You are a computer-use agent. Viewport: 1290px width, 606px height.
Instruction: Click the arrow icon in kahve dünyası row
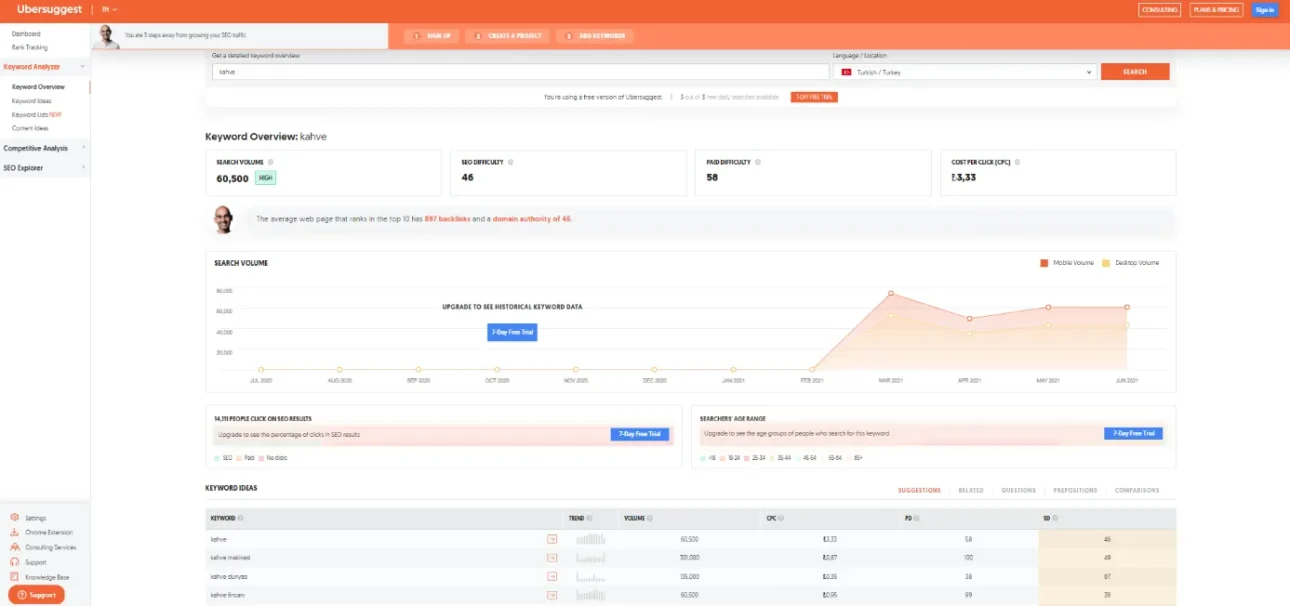(551, 576)
